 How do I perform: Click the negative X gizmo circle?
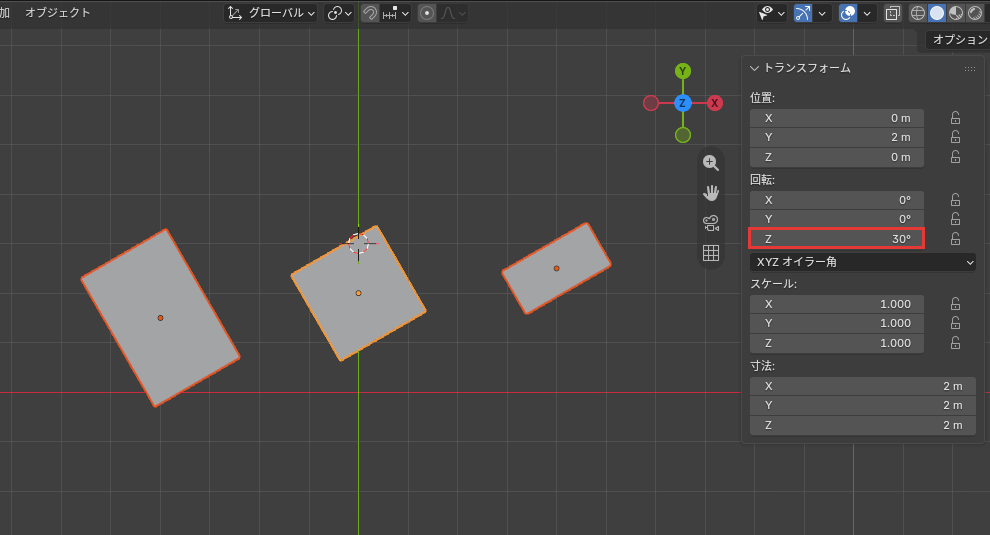[x=651, y=103]
